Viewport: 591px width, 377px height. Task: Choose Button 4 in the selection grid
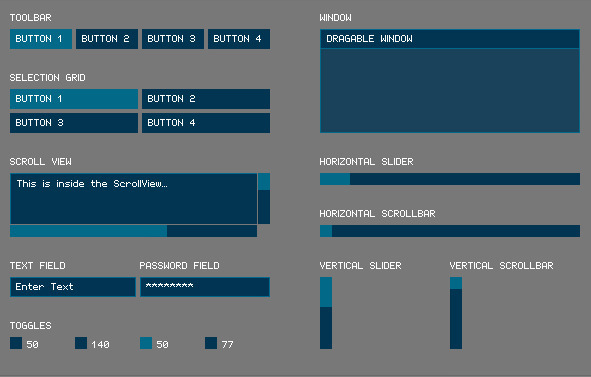click(x=206, y=123)
